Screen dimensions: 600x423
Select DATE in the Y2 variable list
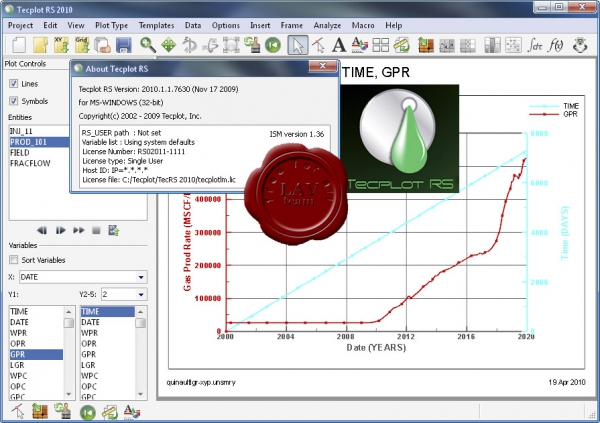(x=108, y=322)
